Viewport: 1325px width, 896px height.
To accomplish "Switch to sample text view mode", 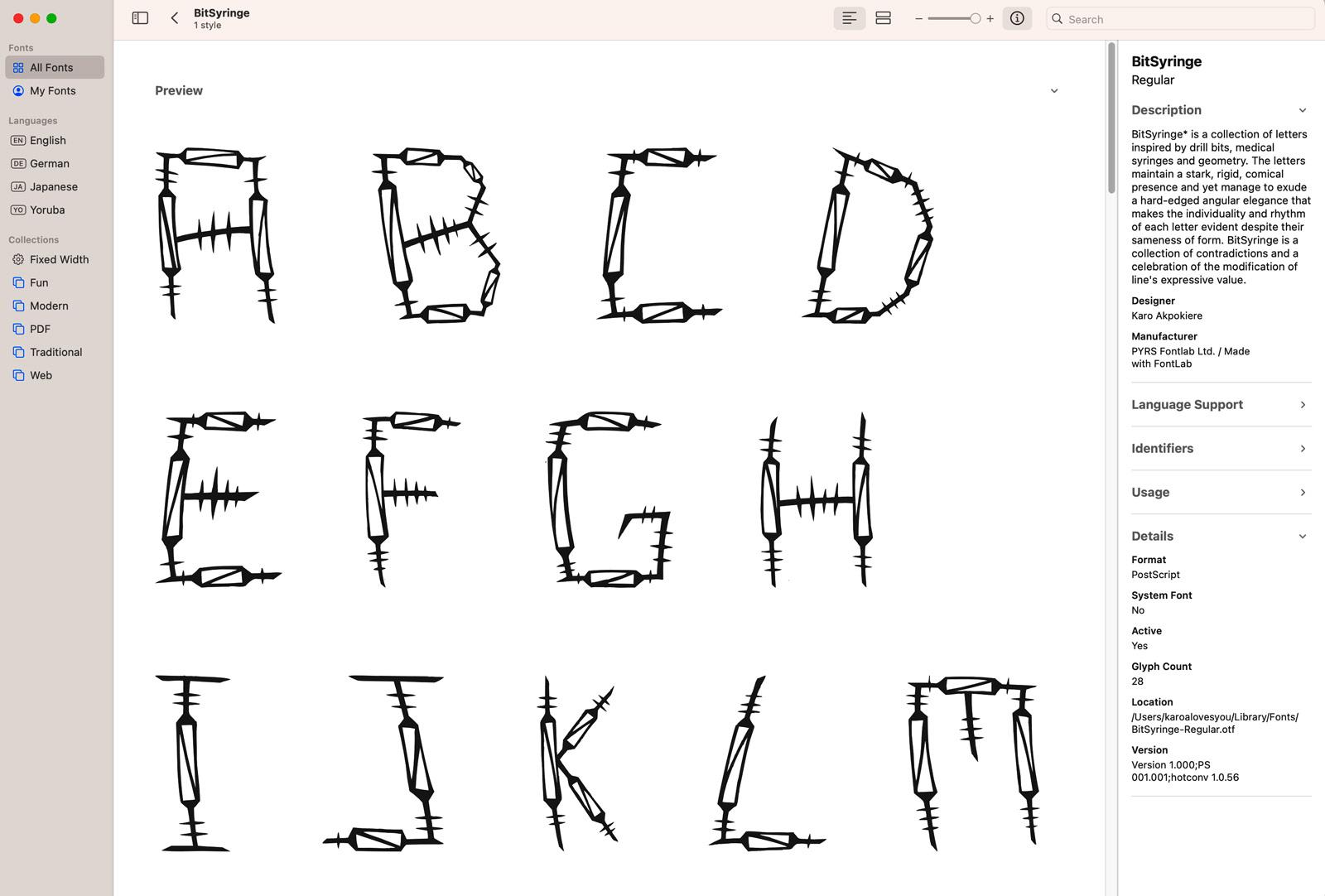I will coord(849,18).
